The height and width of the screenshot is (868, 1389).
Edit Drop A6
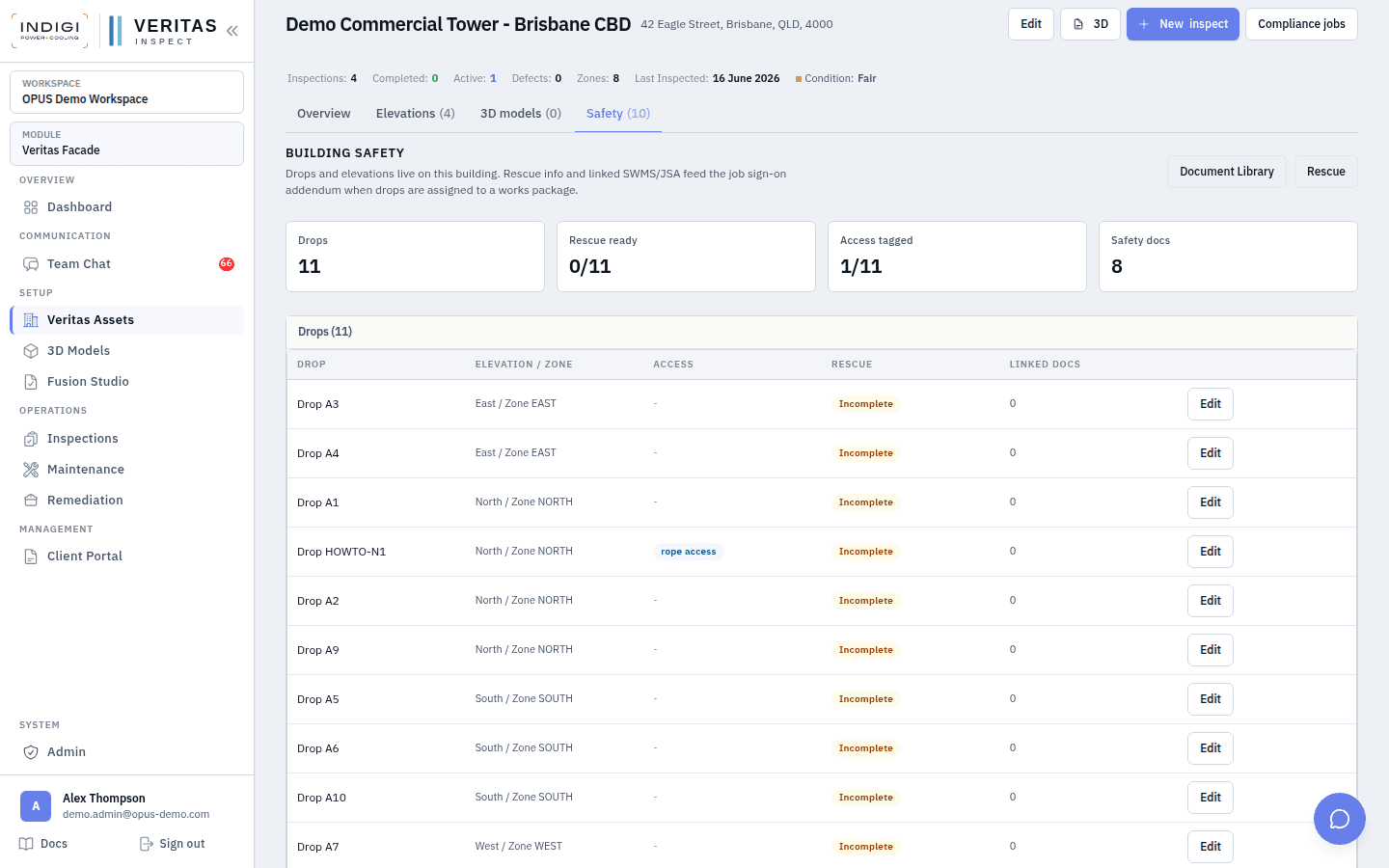click(x=1211, y=748)
